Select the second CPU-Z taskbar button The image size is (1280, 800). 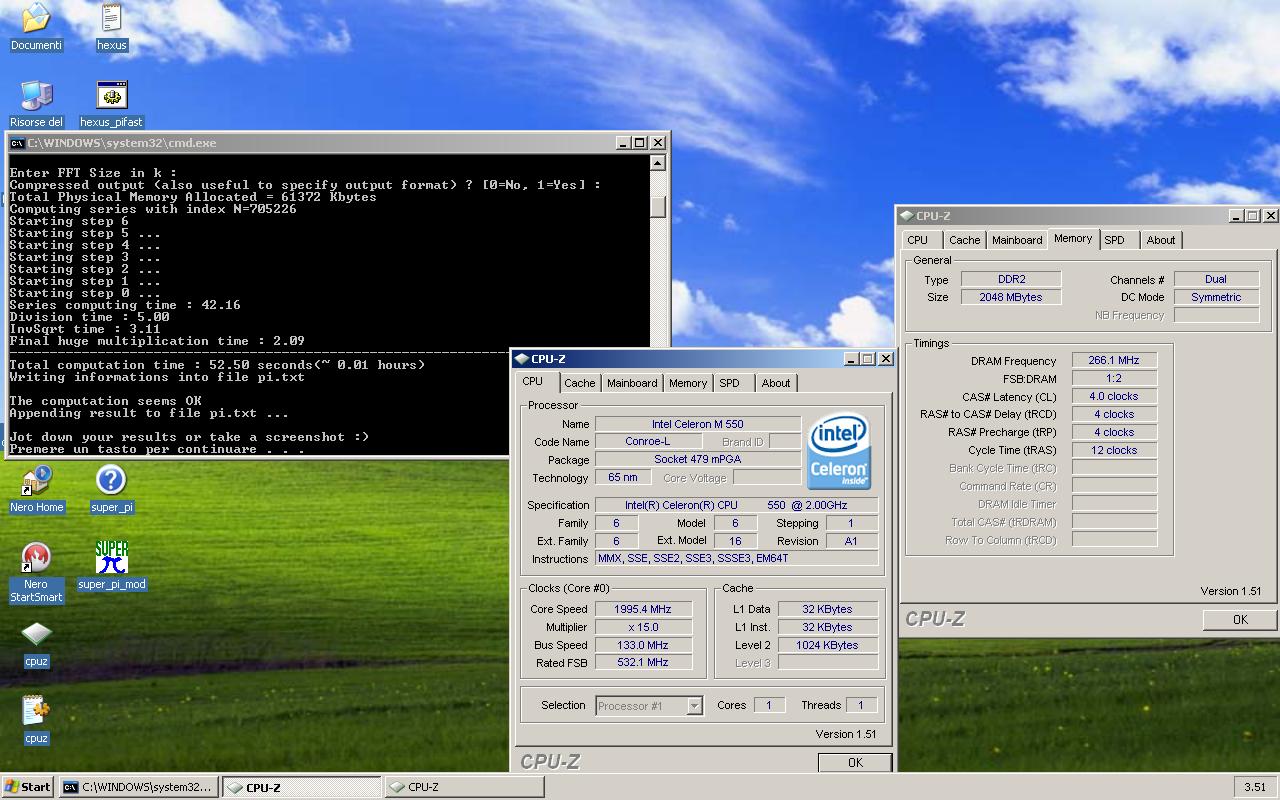pos(464,787)
